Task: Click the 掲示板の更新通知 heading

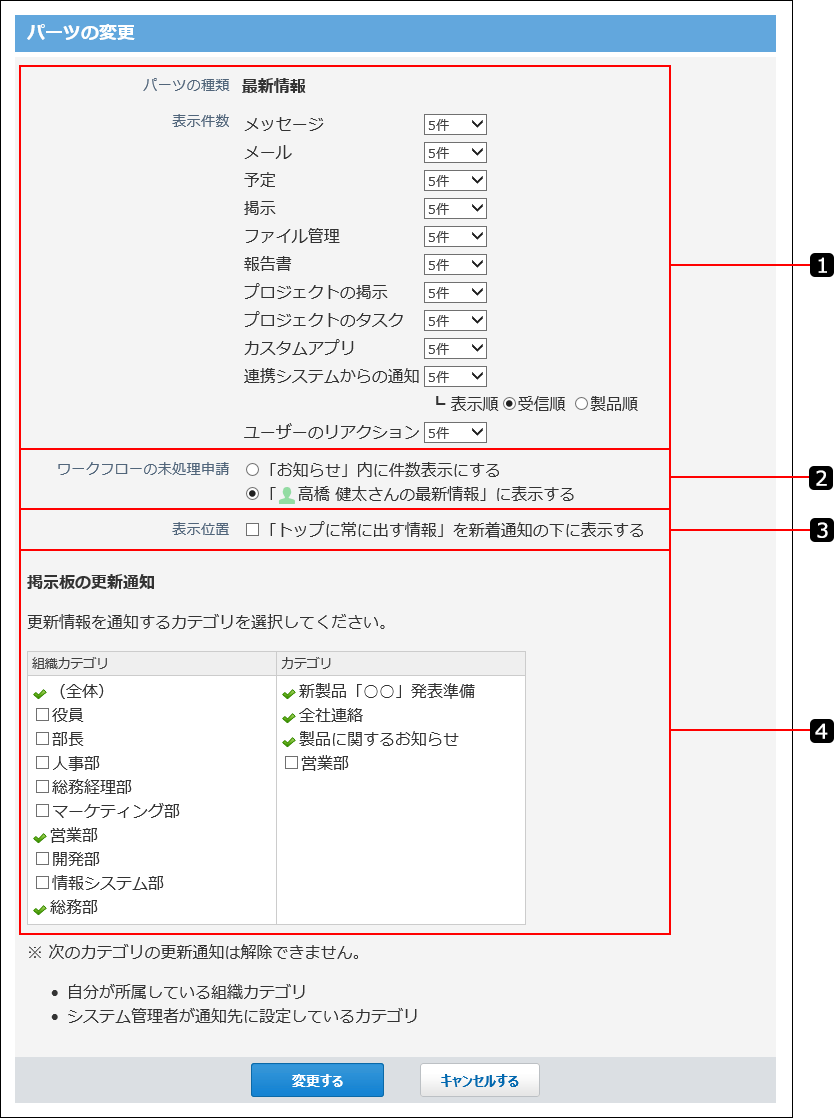Action: (91, 583)
